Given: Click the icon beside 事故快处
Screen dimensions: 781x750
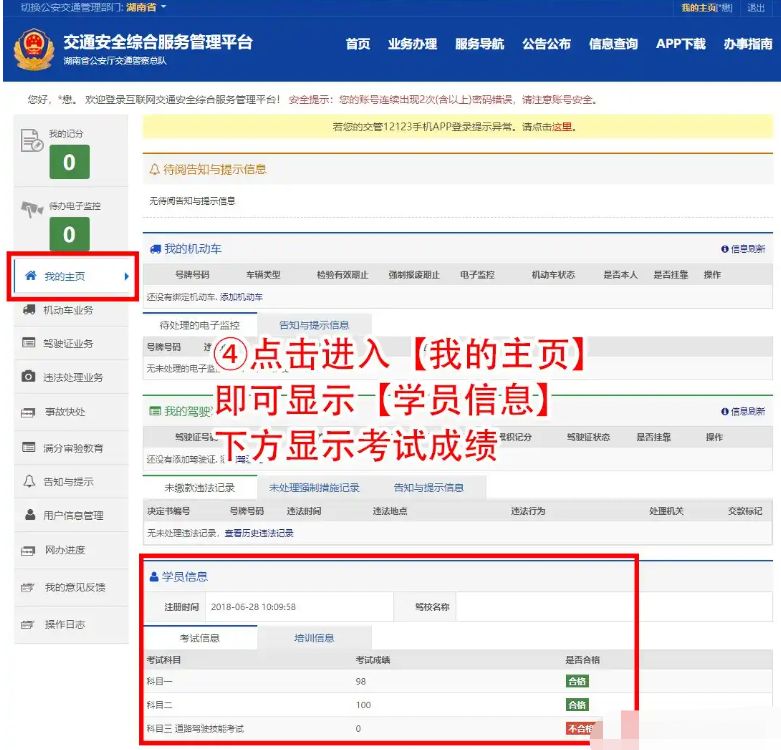Looking at the screenshot, I should tap(28, 412).
